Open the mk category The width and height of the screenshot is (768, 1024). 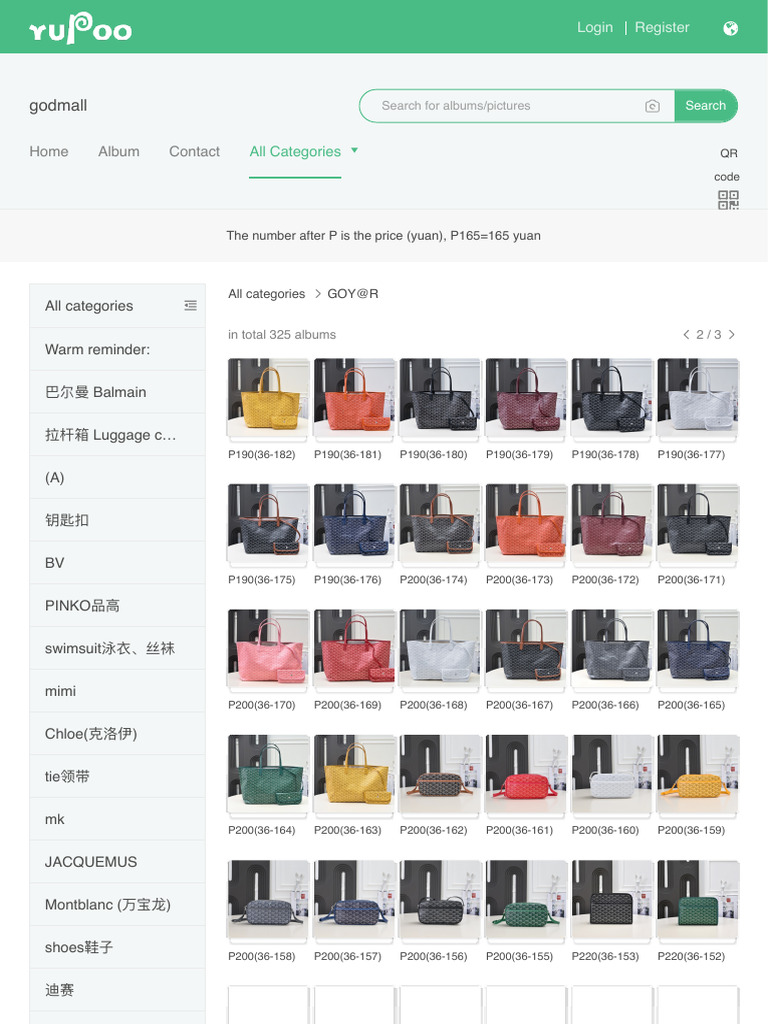coord(118,819)
